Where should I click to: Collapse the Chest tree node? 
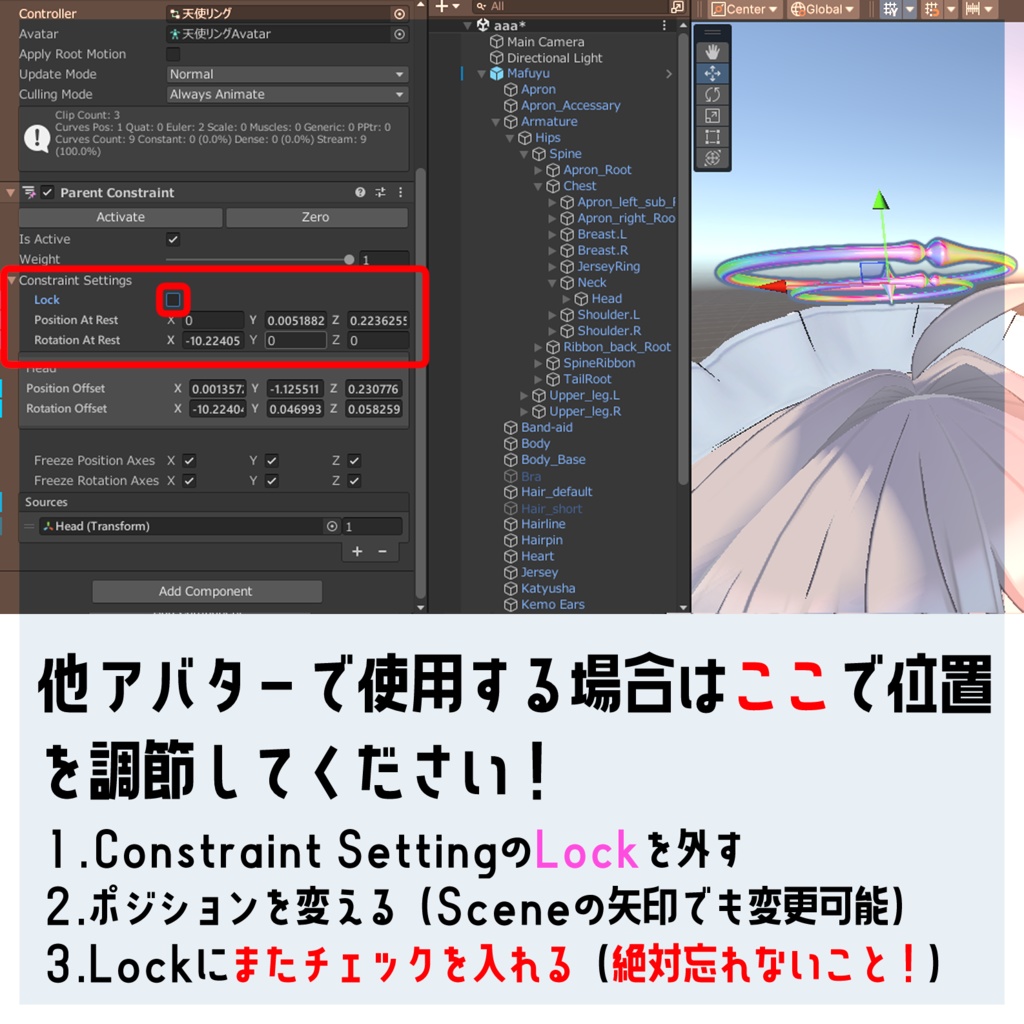point(538,187)
